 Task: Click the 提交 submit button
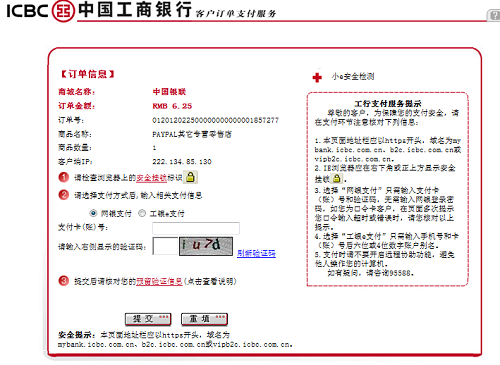tap(148, 319)
